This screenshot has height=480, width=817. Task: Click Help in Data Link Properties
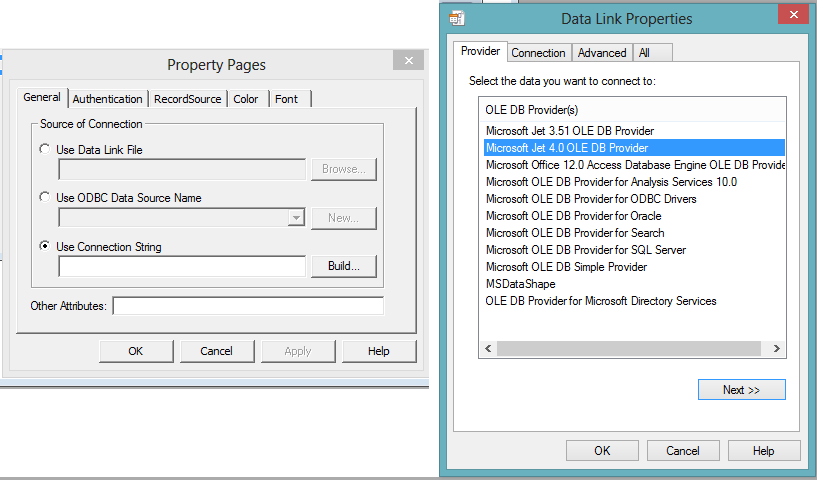coord(764,450)
